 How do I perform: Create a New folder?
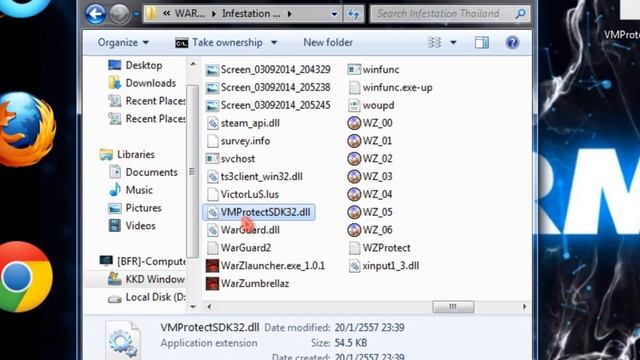click(x=328, y=42)
